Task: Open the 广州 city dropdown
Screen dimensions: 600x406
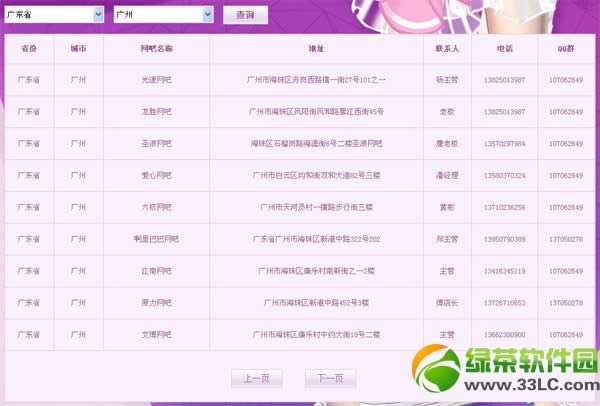Action: point(163,15)
